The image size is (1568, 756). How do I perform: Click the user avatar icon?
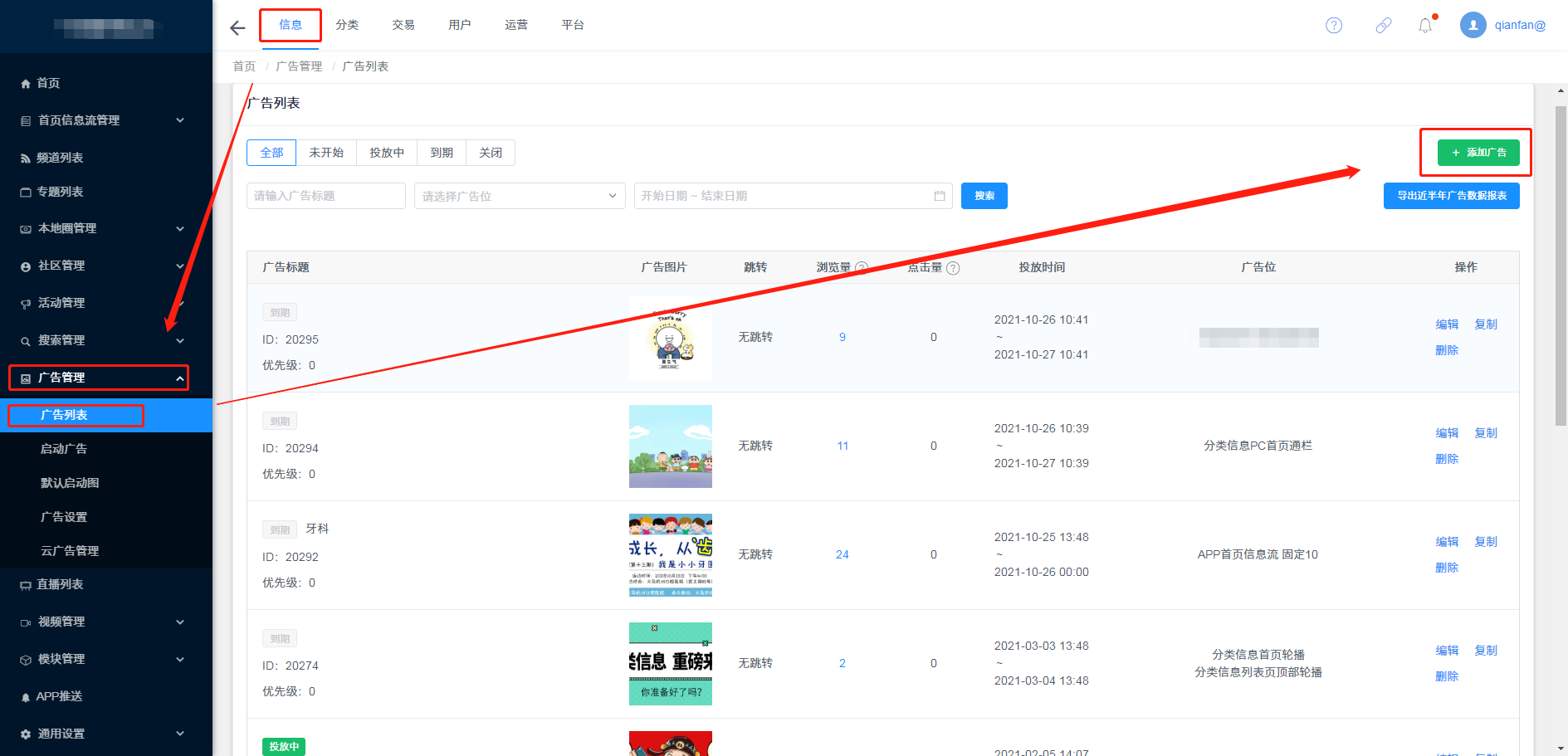point(1473,25)
